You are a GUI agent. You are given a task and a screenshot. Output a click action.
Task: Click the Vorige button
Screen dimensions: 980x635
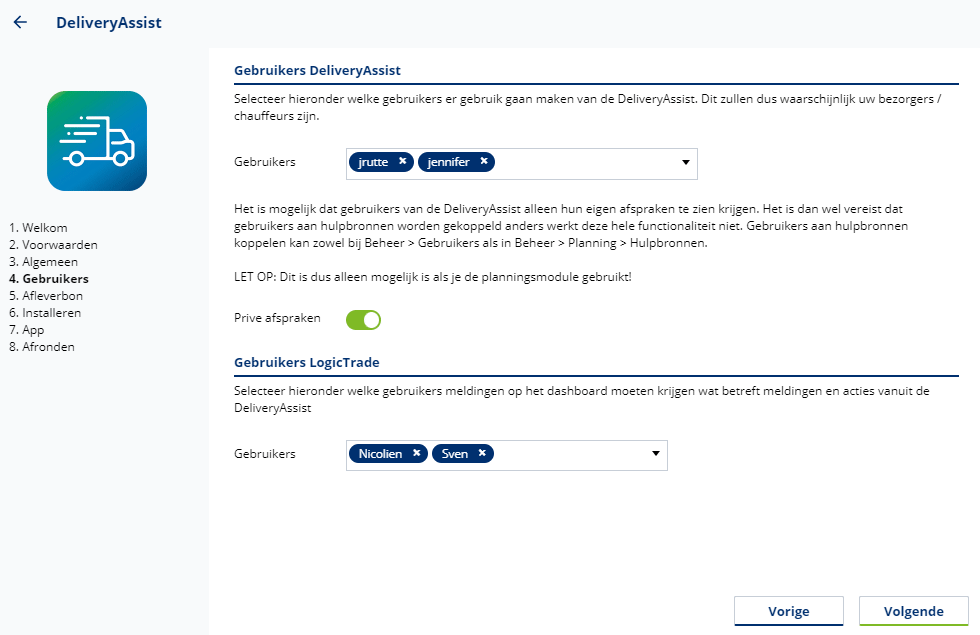tap(789, 611)
